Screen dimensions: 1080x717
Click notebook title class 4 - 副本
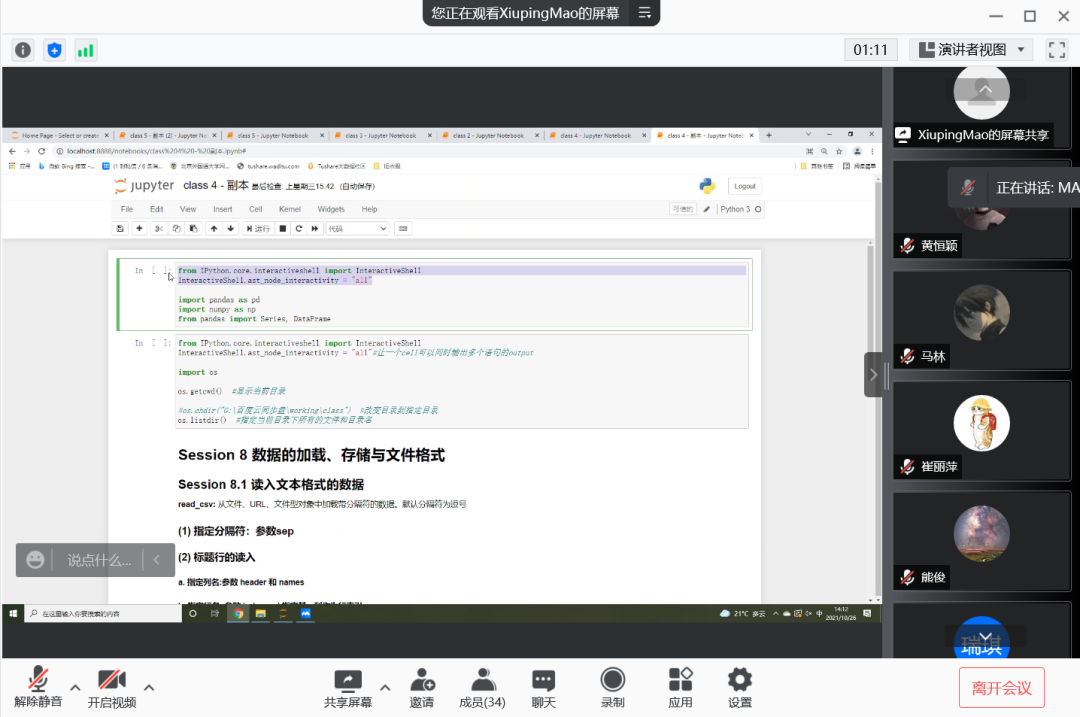pyautogui.click(x=216, y=185)
